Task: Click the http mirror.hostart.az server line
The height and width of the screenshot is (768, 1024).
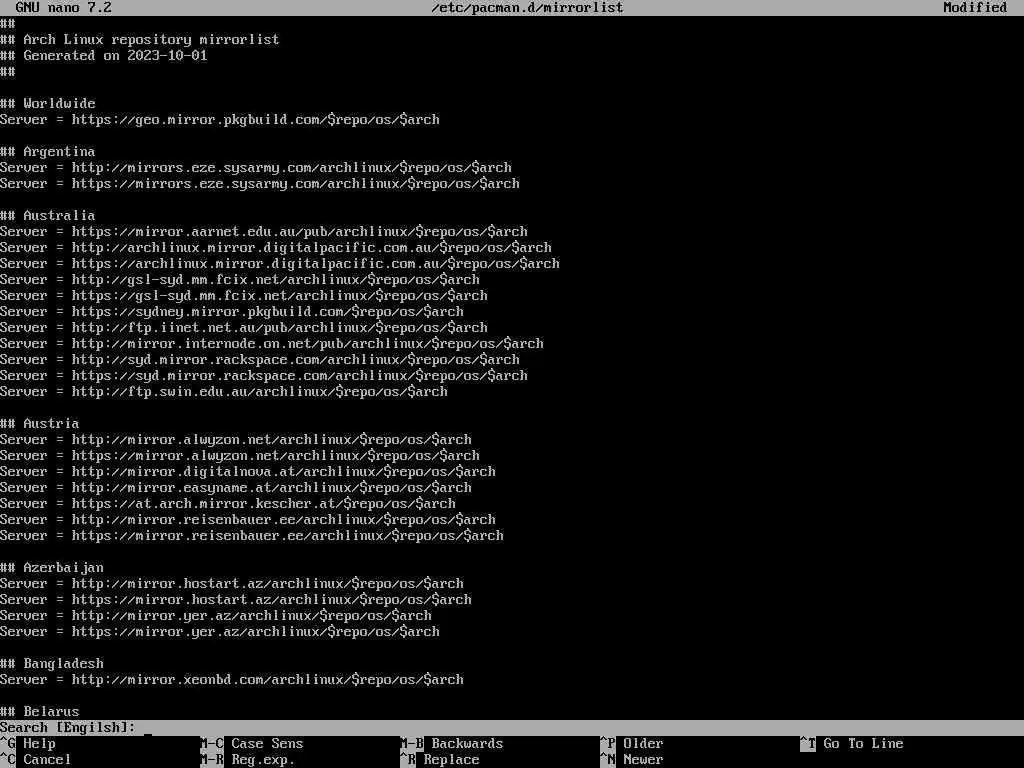Action: pyautogui.click(x=232, y=583)
